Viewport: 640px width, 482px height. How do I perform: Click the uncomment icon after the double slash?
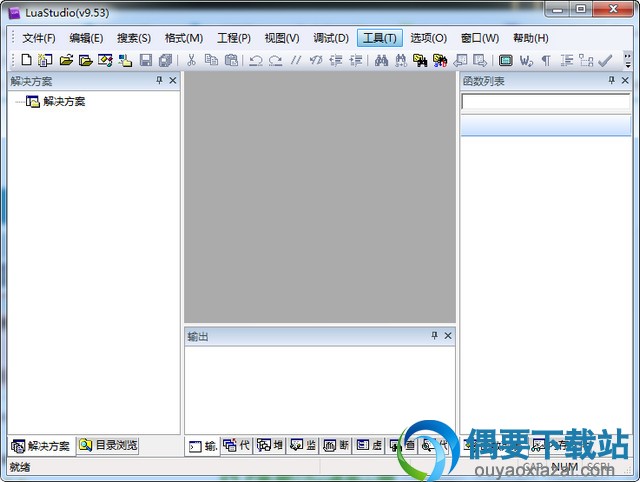pyautogui.click(x=316, y=60)
